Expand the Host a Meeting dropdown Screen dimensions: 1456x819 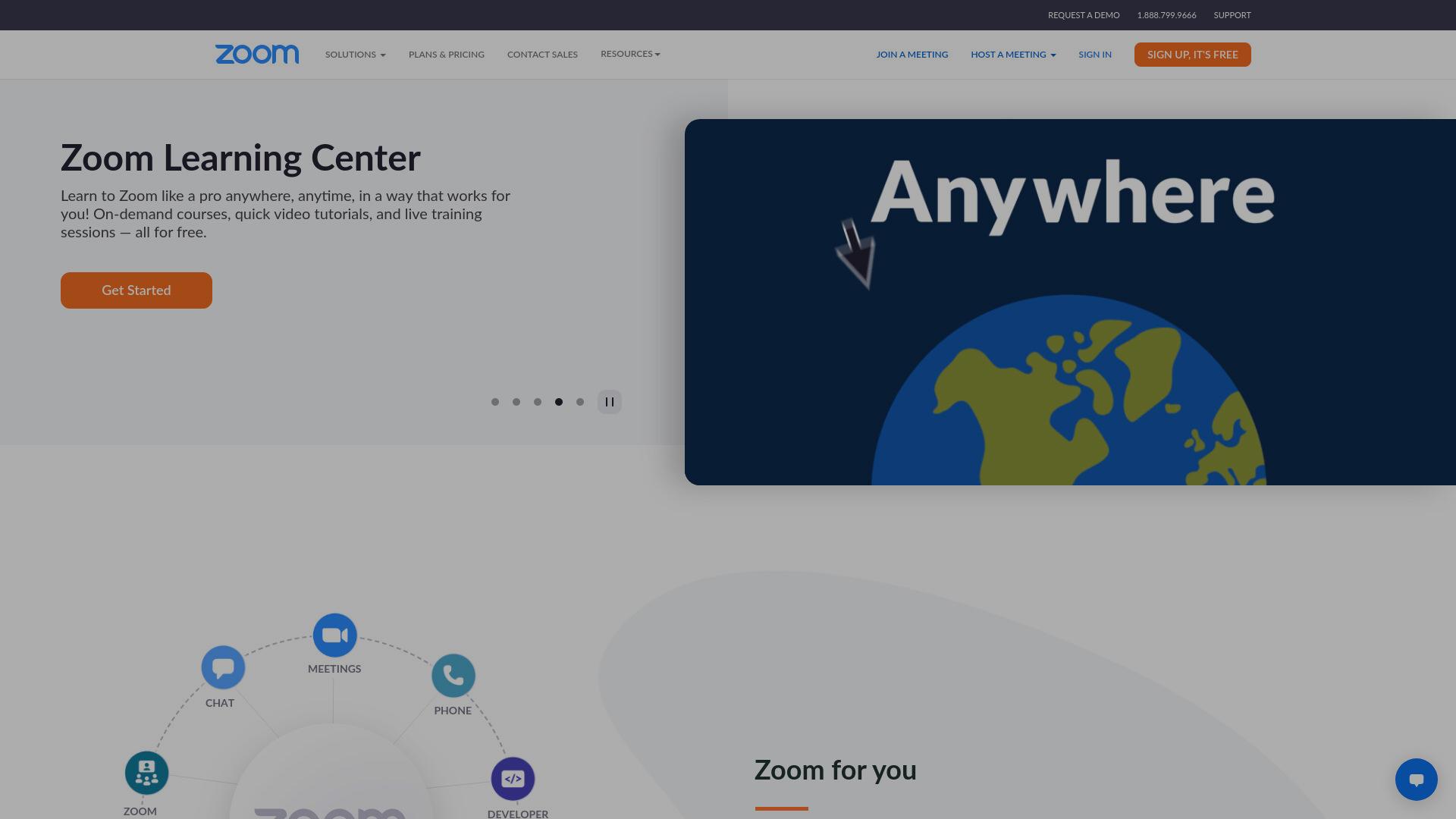click(x=1013, y=55)
